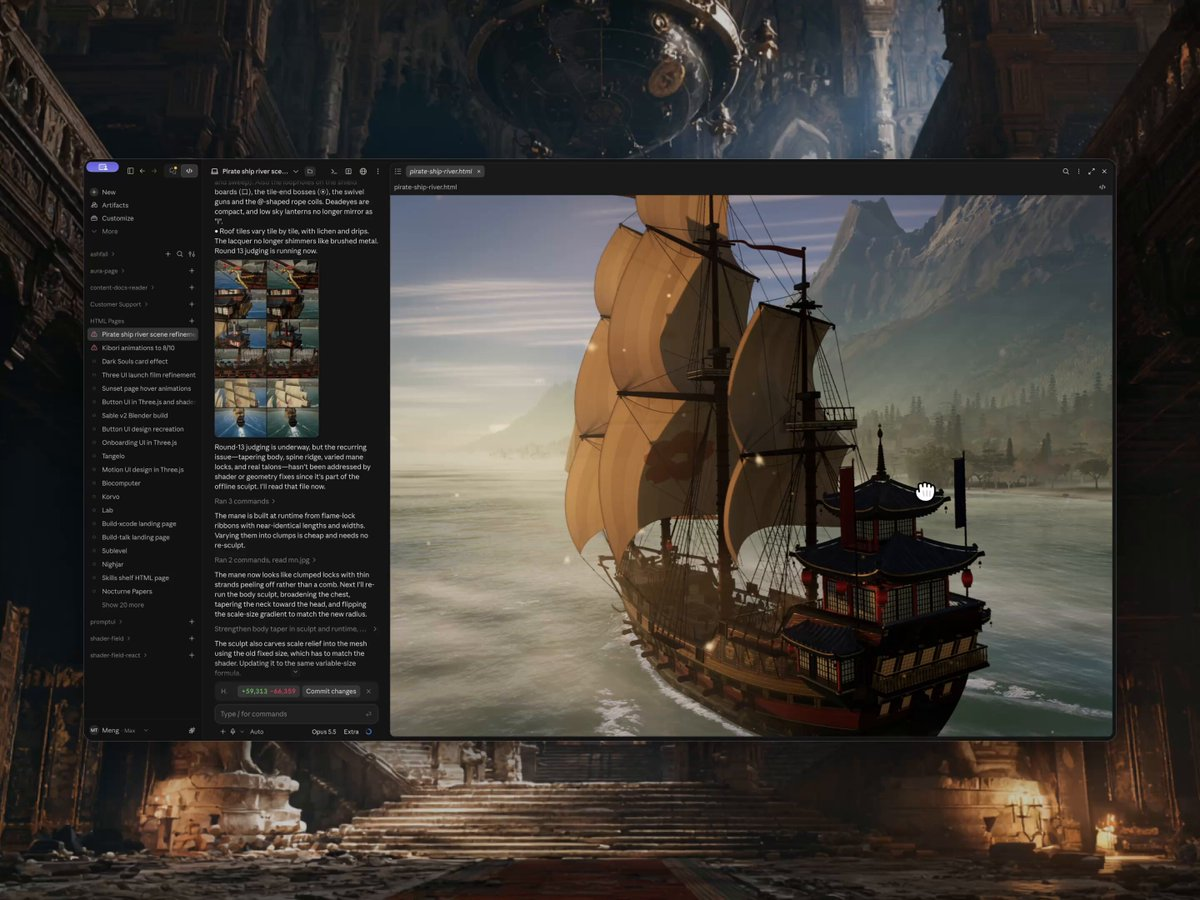
Task: Open the Meng account menu
Action: pos(118,731)
